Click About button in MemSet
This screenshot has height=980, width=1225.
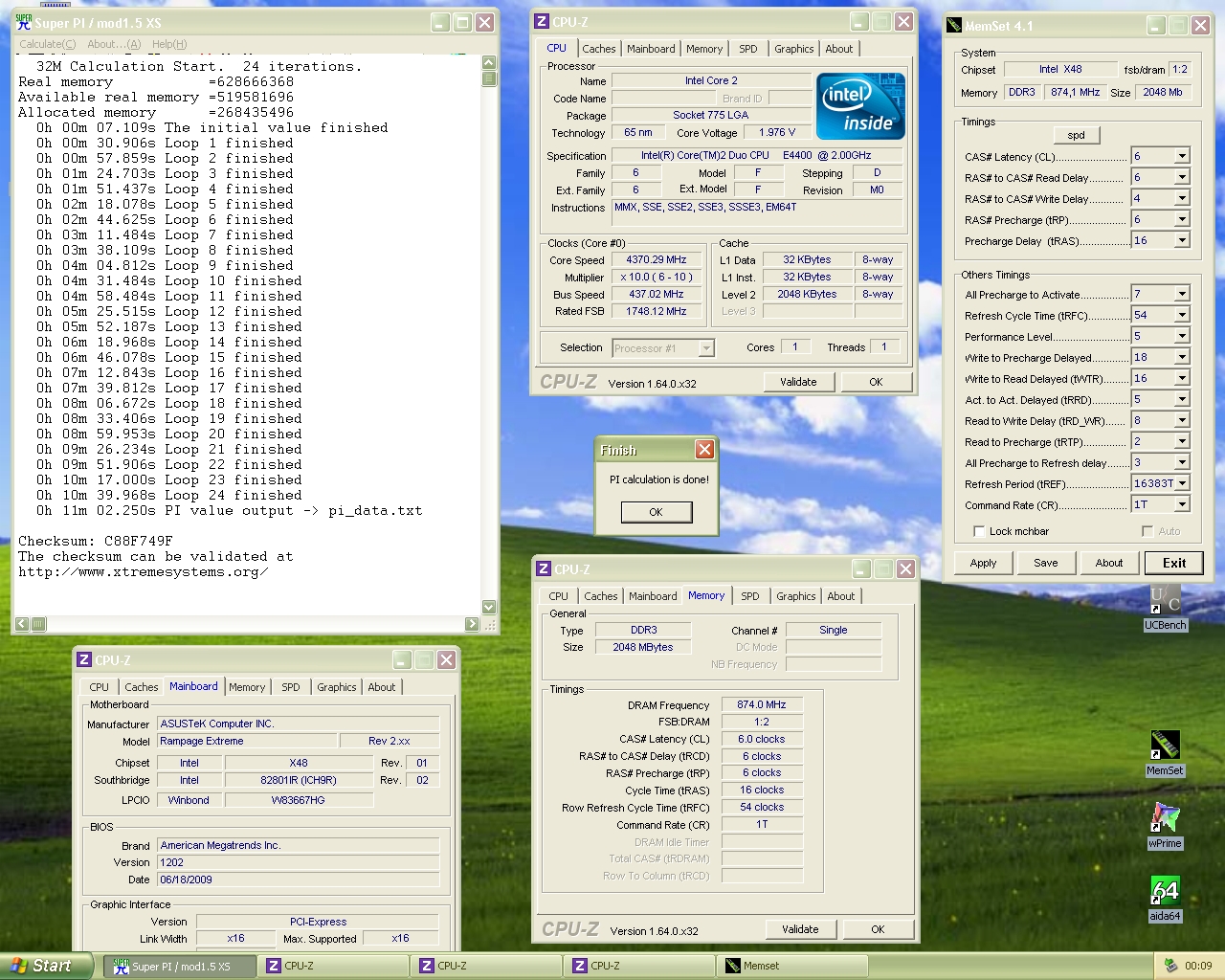pyautogui.click(x=1109, y=563)
